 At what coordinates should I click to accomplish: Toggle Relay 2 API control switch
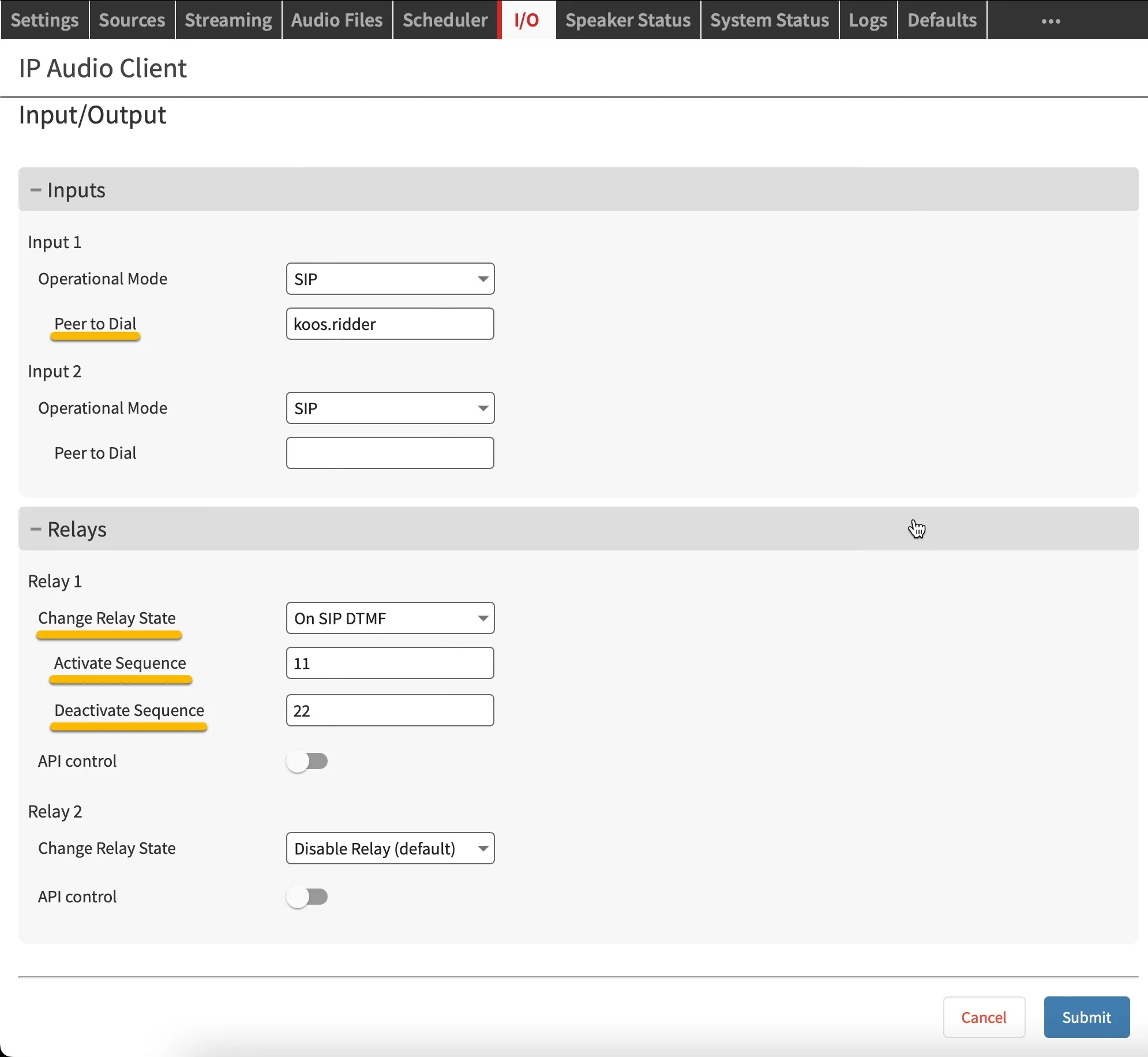point(307,897)
